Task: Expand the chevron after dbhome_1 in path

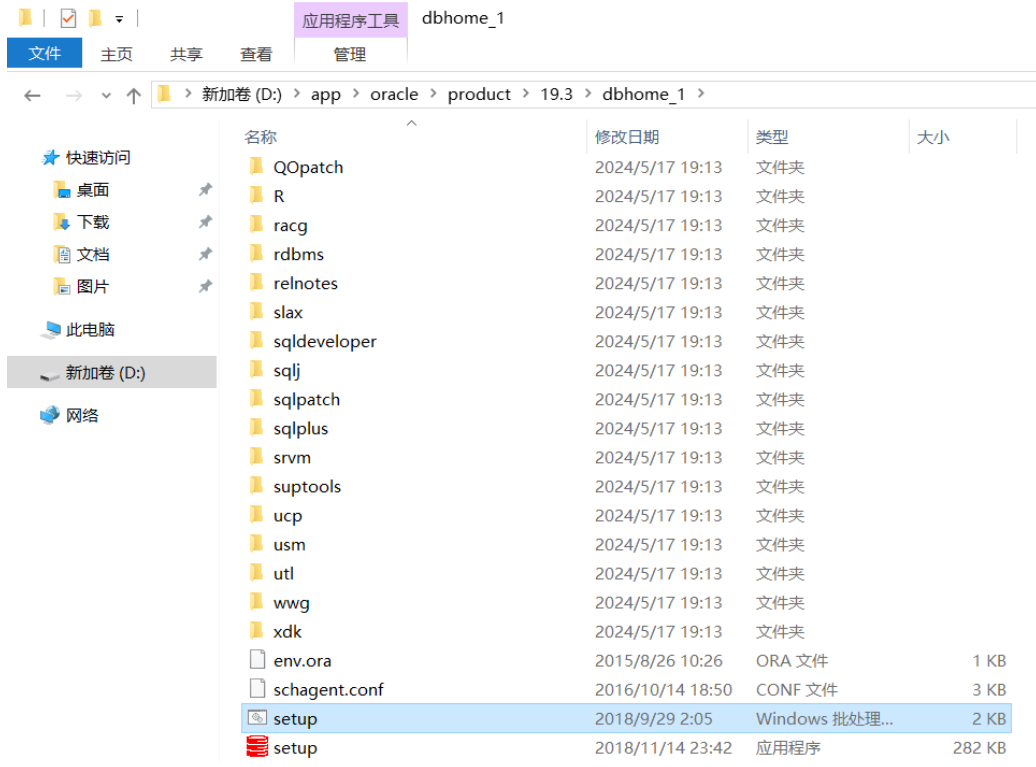Action: pos(701,94)
